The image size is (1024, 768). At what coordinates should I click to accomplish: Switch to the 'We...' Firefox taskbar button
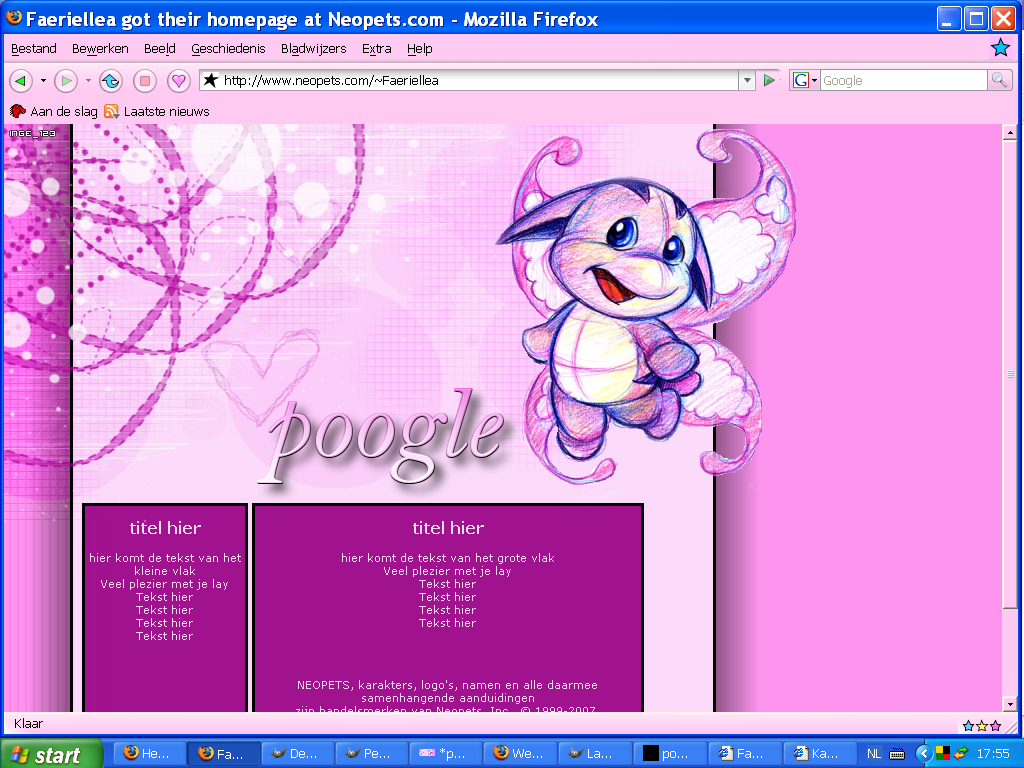click(x=521, y=754)
